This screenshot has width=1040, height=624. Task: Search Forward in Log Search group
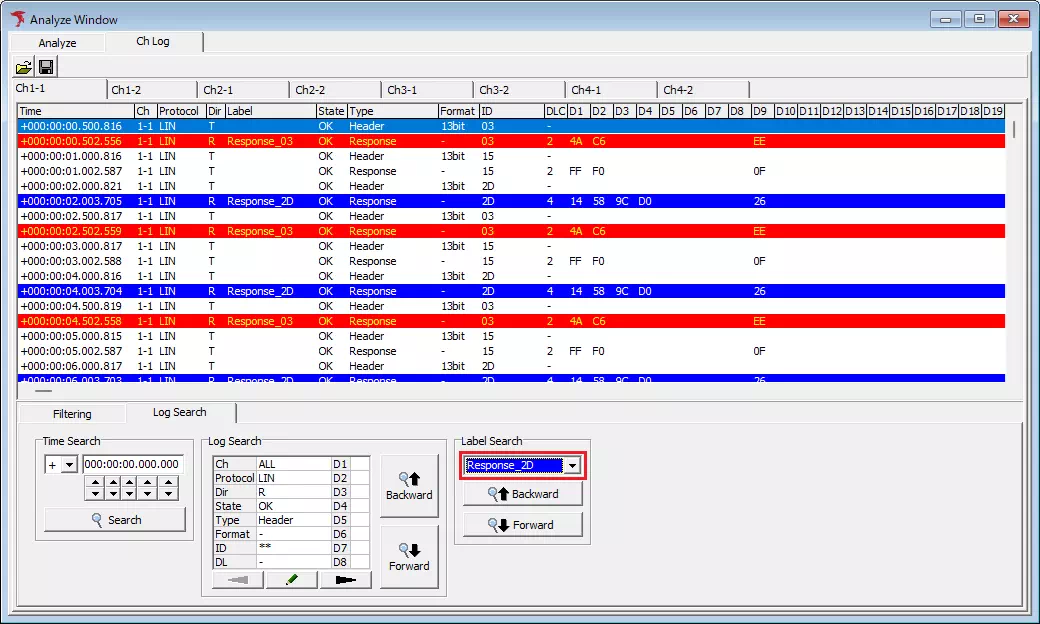pos(409,557)
